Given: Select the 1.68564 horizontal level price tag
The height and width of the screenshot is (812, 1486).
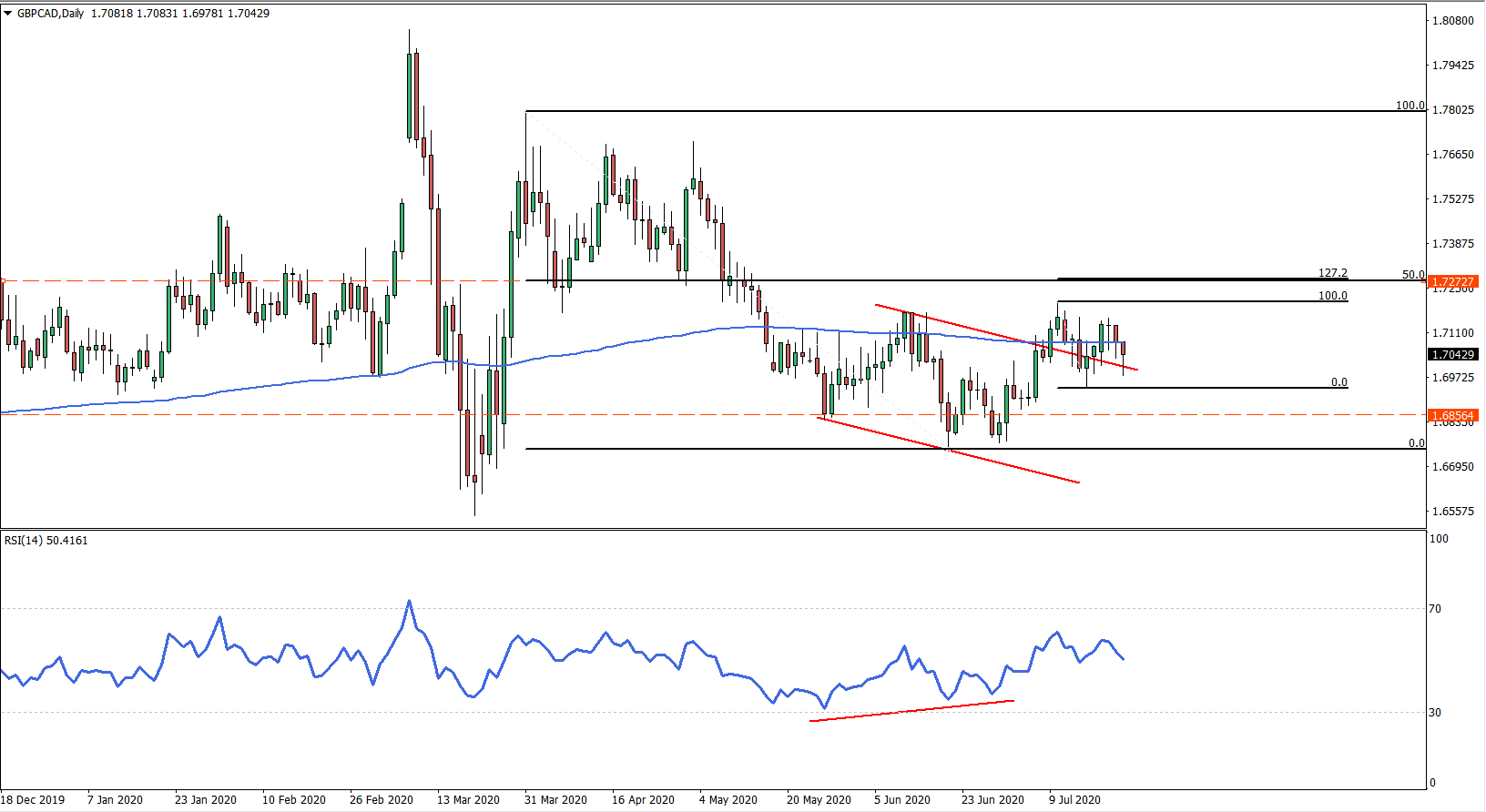Looking at the screenshot, I should pos(1452,416).
